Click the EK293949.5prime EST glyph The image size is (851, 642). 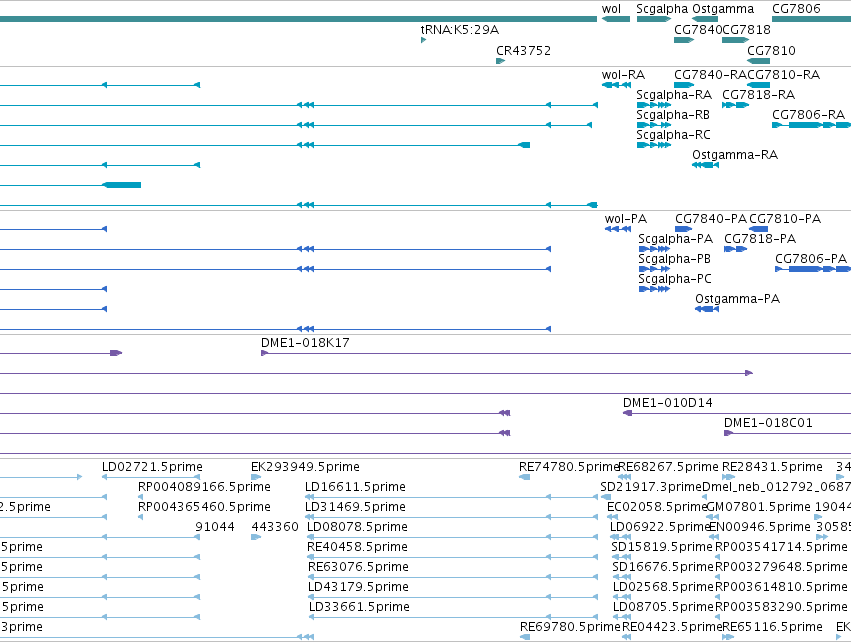click(256, 477)
